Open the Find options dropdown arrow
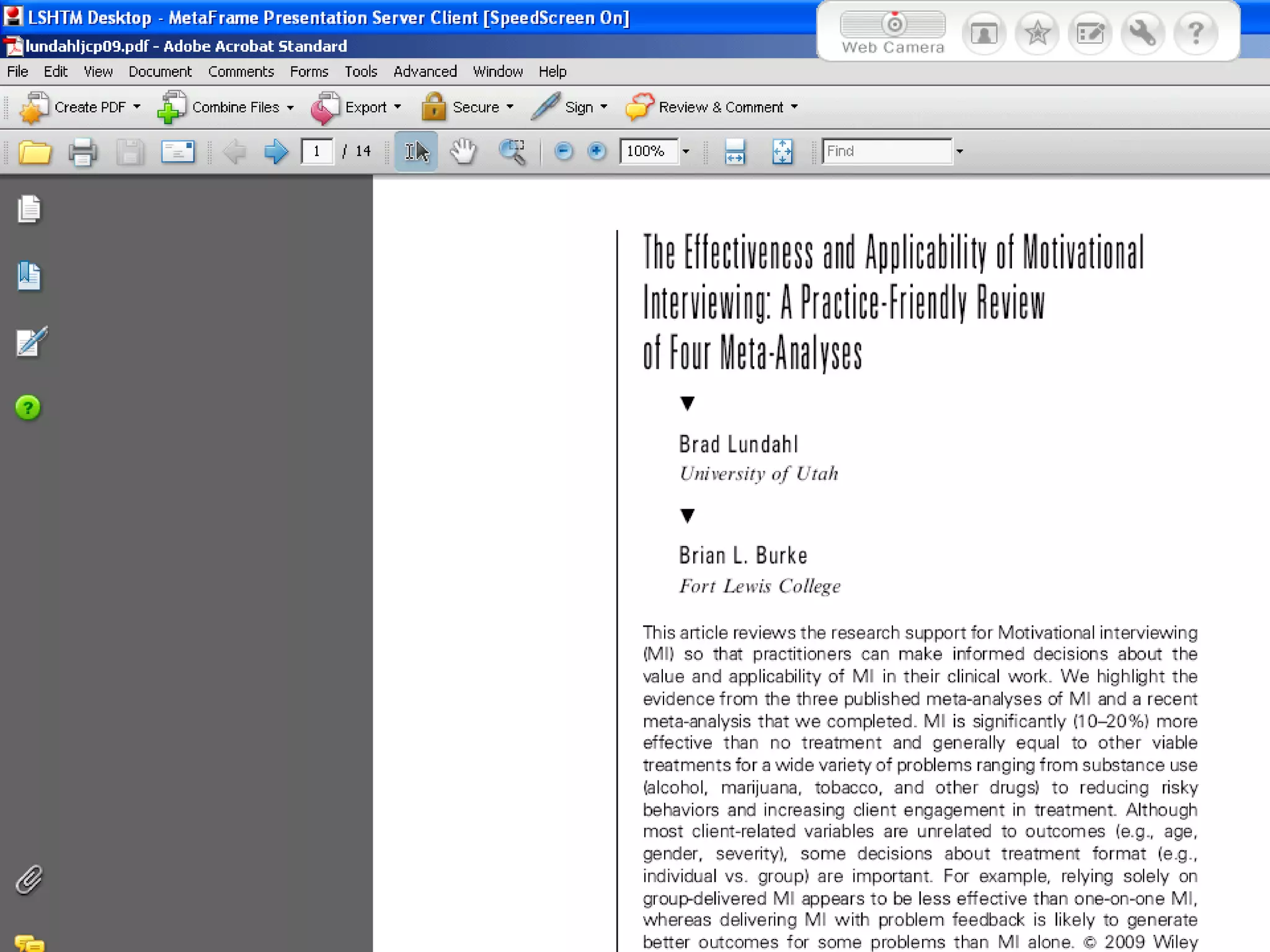The height and width of the screenshot is (952, 1270). click(x=959, y=152)
